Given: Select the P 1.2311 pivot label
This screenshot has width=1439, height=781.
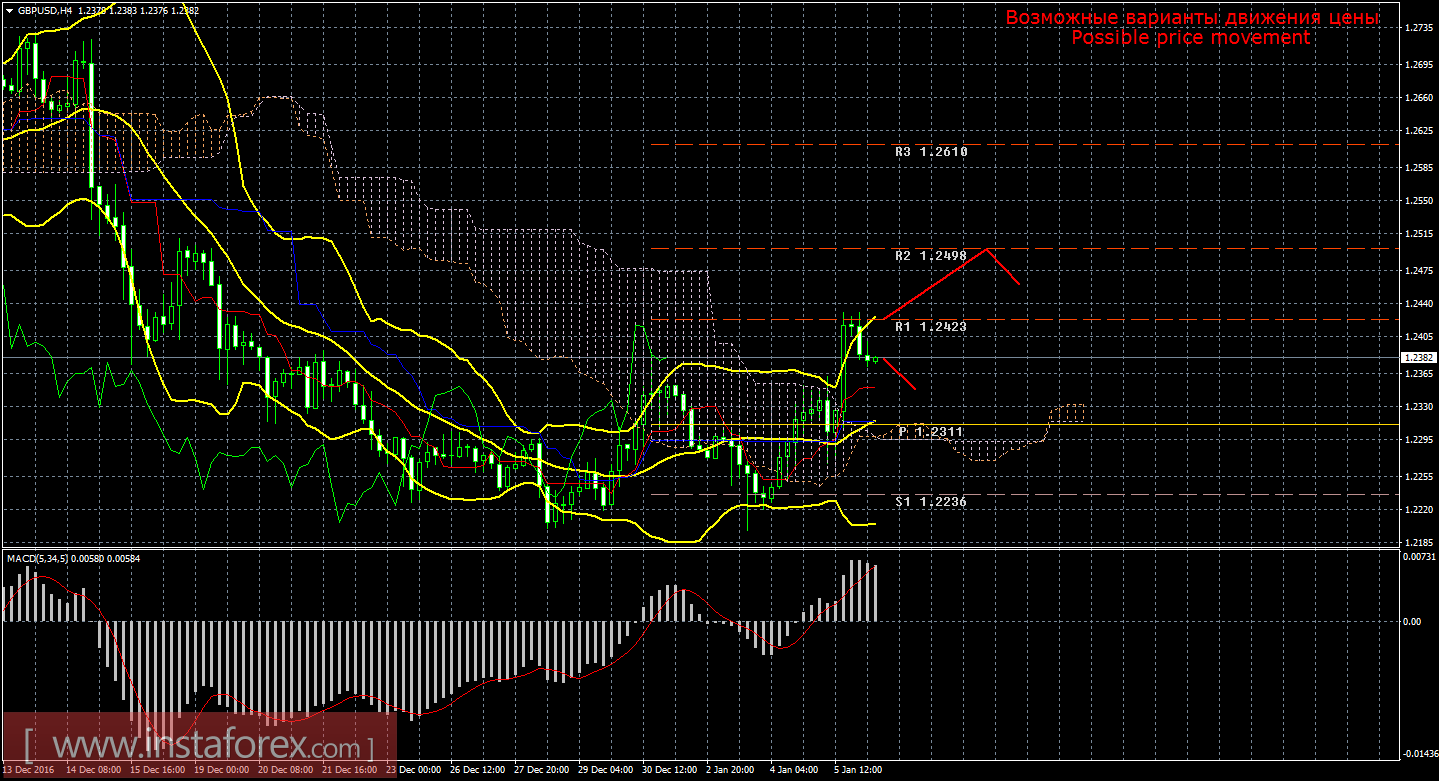Looking at the screenshot, I should click(931, 432).
